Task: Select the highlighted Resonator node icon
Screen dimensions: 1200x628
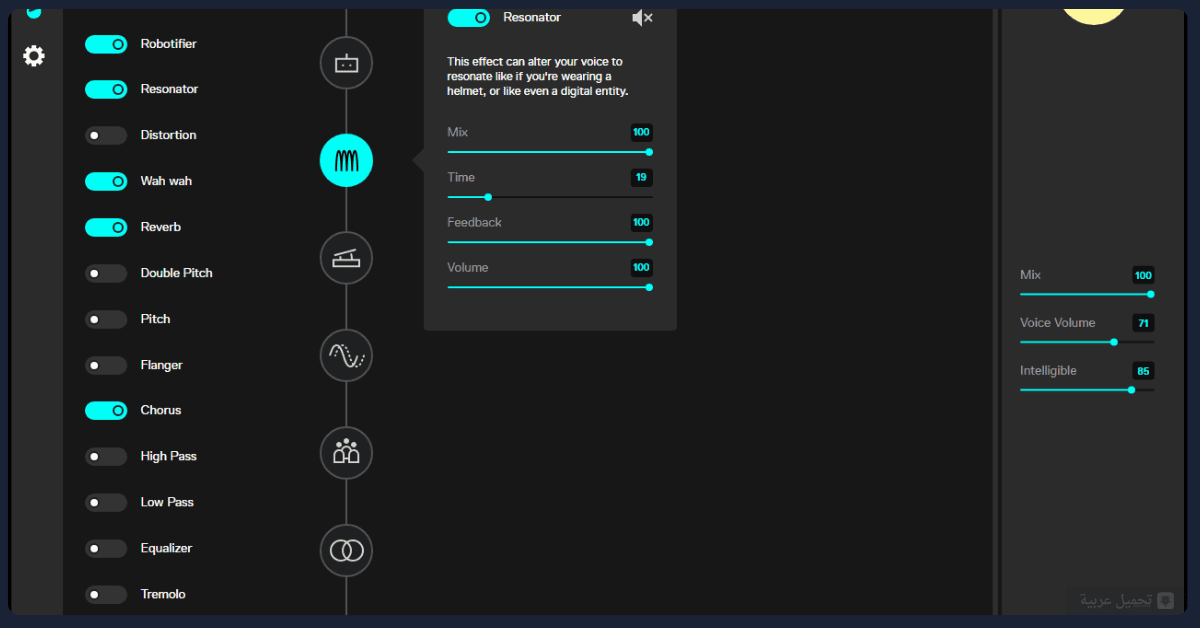Action: [346, 160]
